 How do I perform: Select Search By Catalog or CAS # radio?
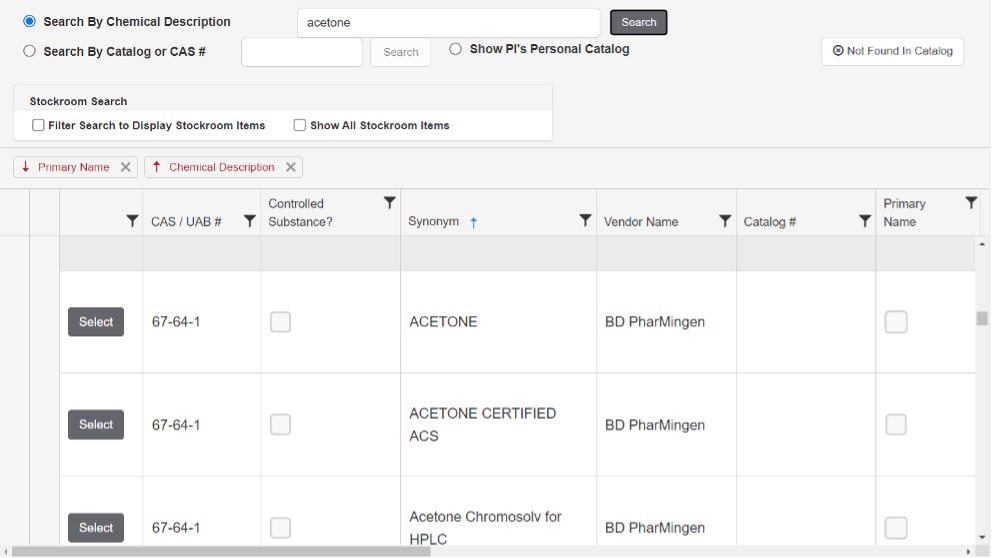(x=29, y=51)
